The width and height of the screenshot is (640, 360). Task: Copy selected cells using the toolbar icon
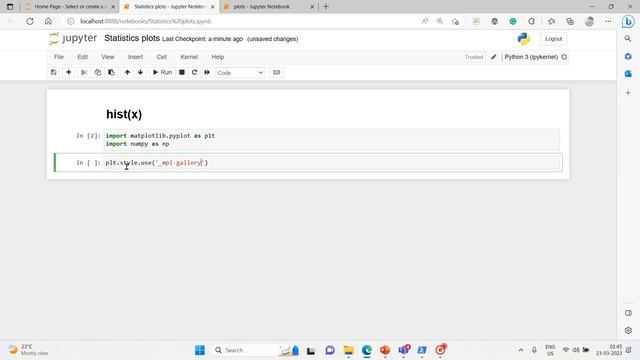pos(98,72)
